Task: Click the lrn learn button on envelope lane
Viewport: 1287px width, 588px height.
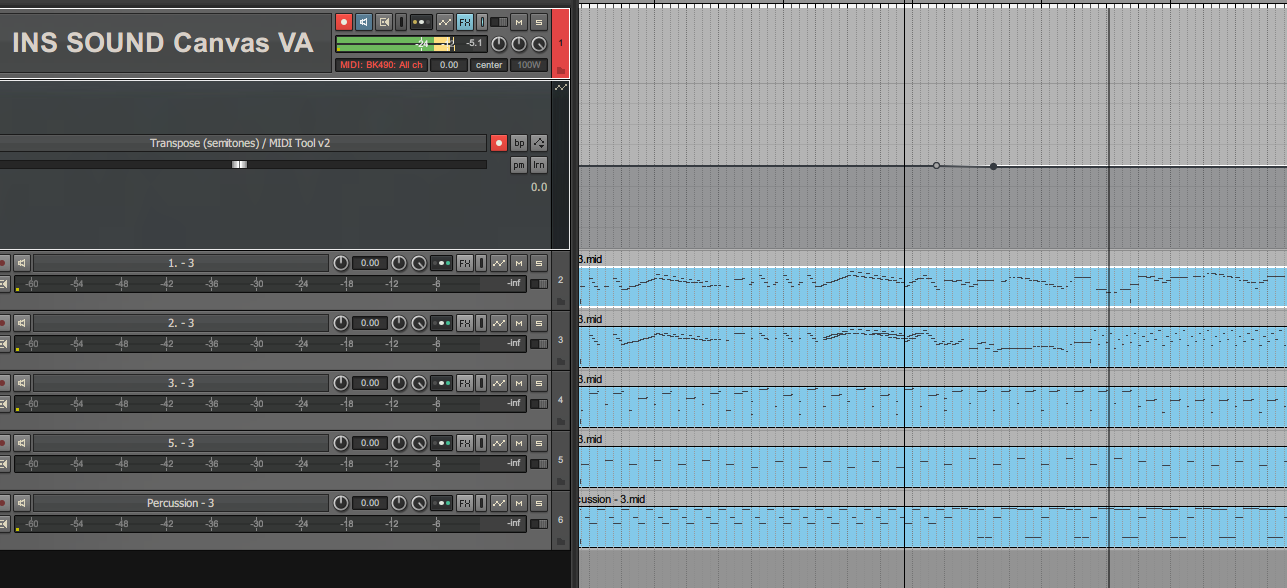Action: click(539, 165)
